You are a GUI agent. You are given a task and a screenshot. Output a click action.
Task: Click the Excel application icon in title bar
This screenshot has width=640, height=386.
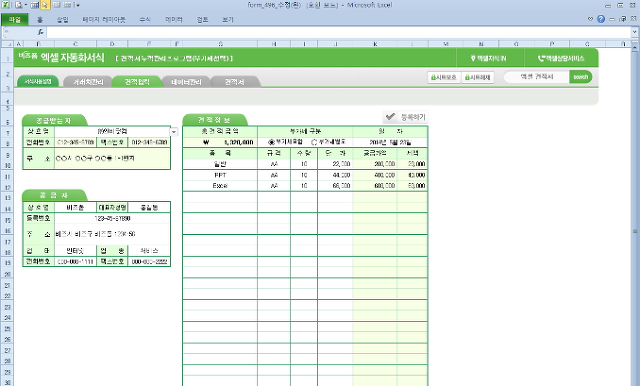tap(6, 5)
